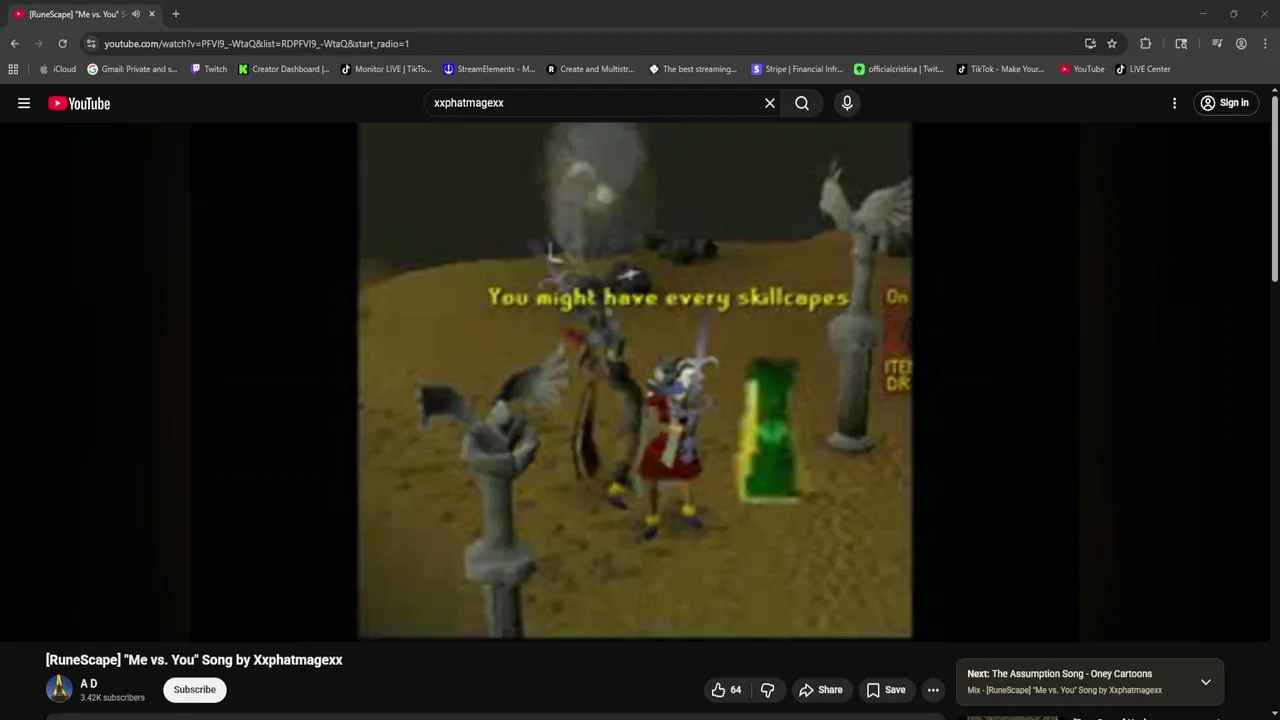Click the 3.42K subscribers text
The width and height of the screenshot is (1280, 720).
click(x=112, y=698)
